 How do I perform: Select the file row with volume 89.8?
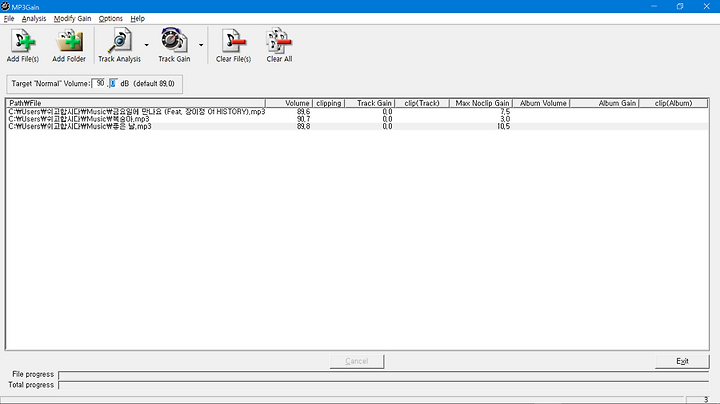tap(357, 126)
